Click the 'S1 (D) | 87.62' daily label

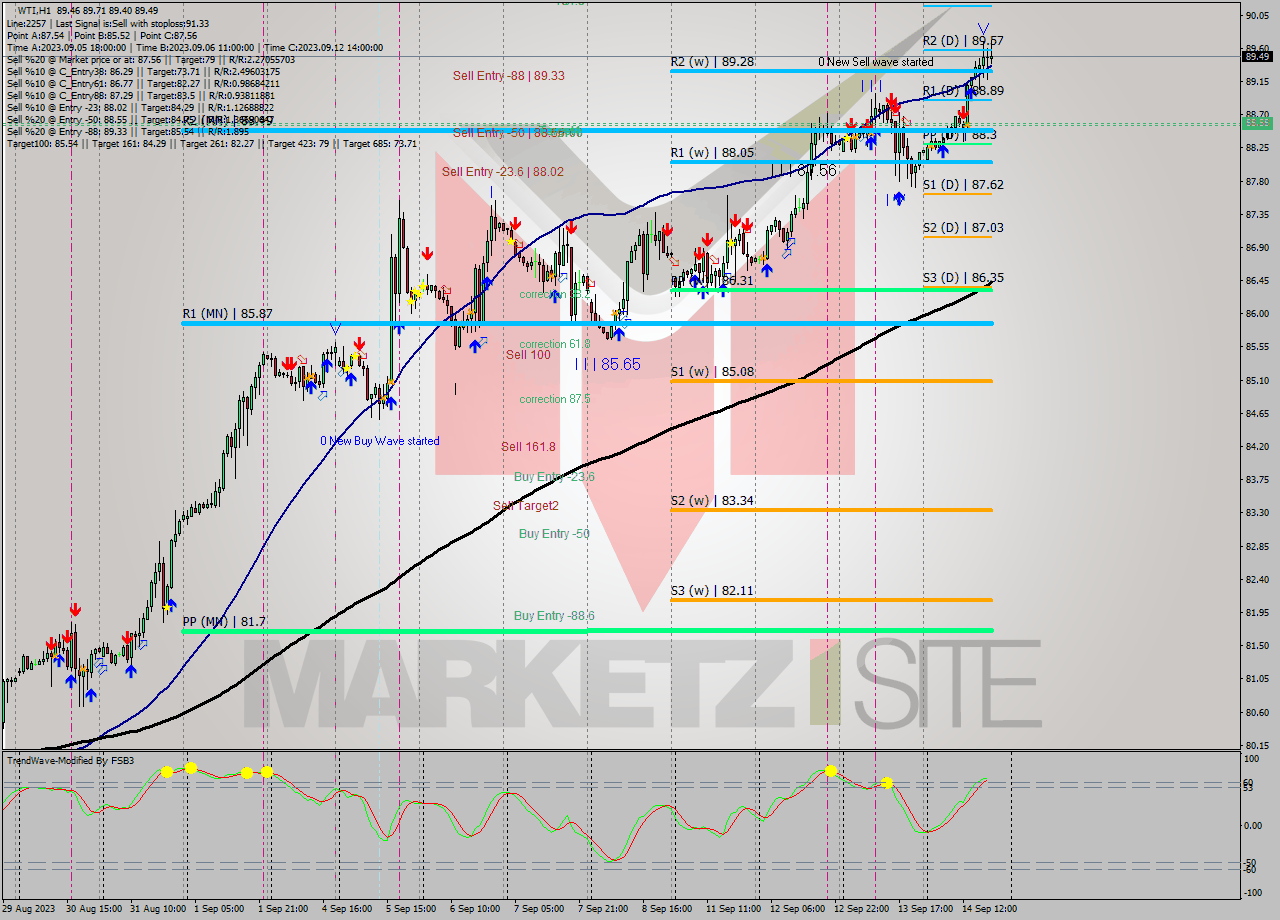click(963, 185)
